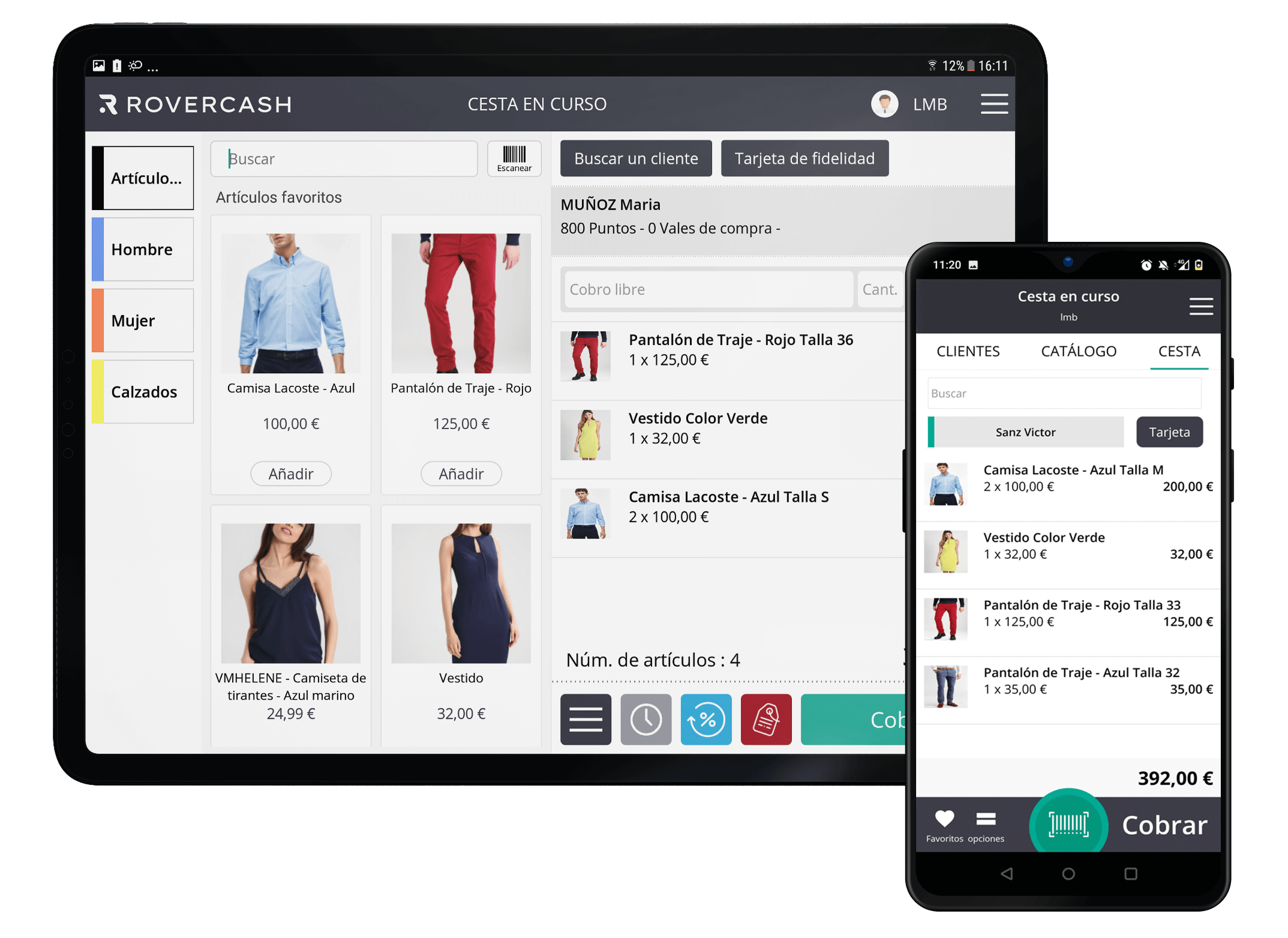Click the phone alarm status icon
This screenshot has width=1288, height=938.
(1146, 265)
